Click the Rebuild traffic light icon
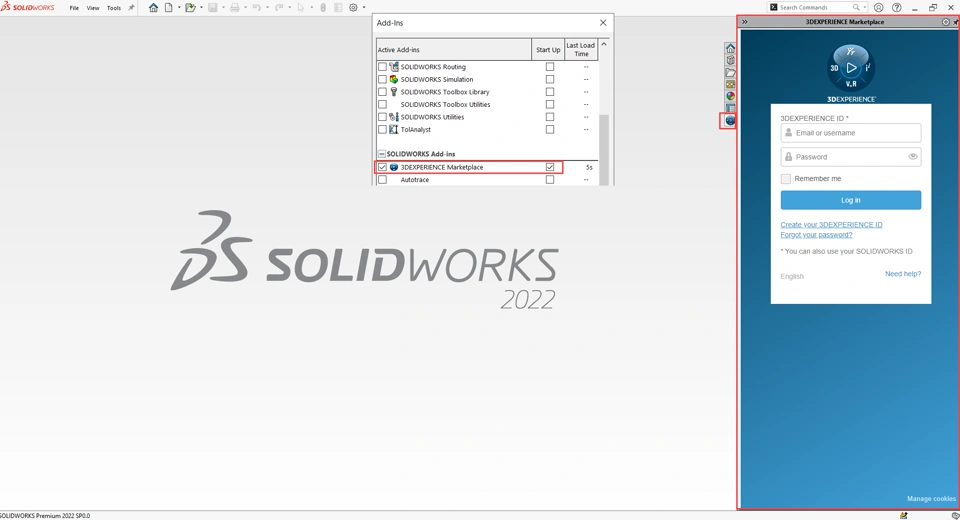 coord(323,7)
